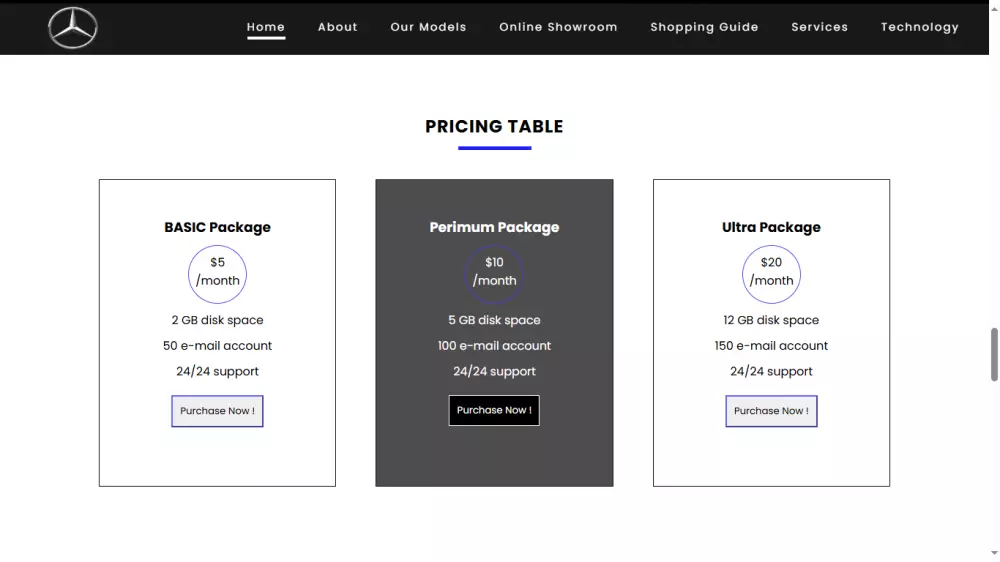The width and height of the screenshot is (1000, 562).
Task: Open the Online Showroom link
Action: [558, 27]
